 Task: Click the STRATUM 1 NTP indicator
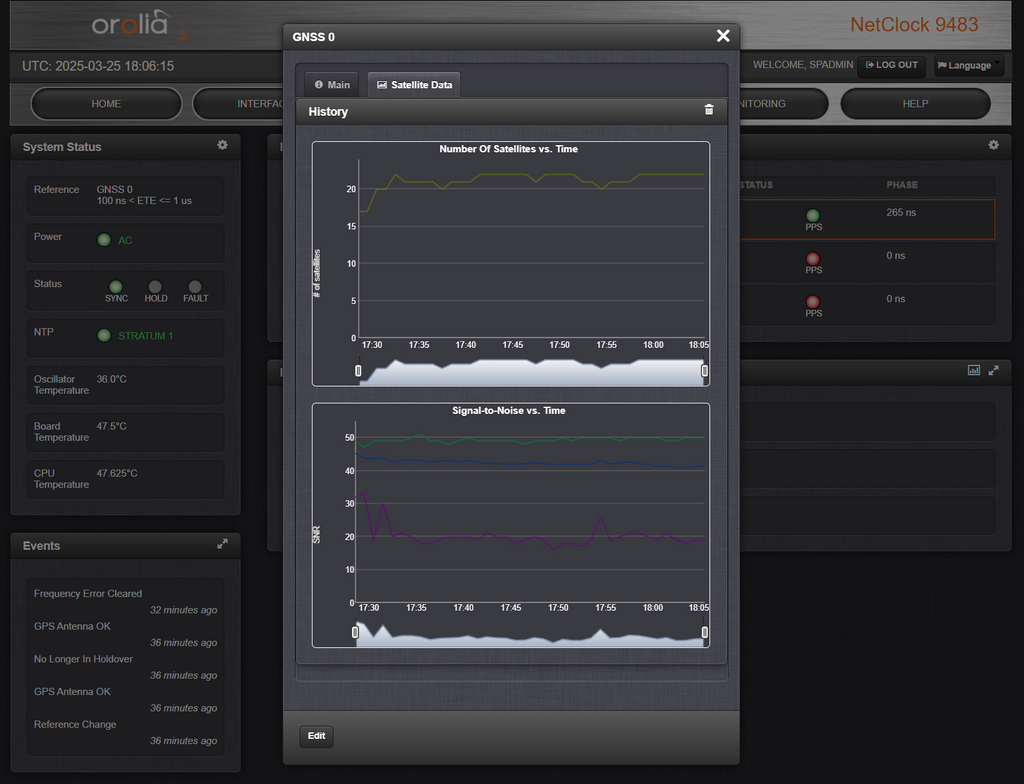104,335
